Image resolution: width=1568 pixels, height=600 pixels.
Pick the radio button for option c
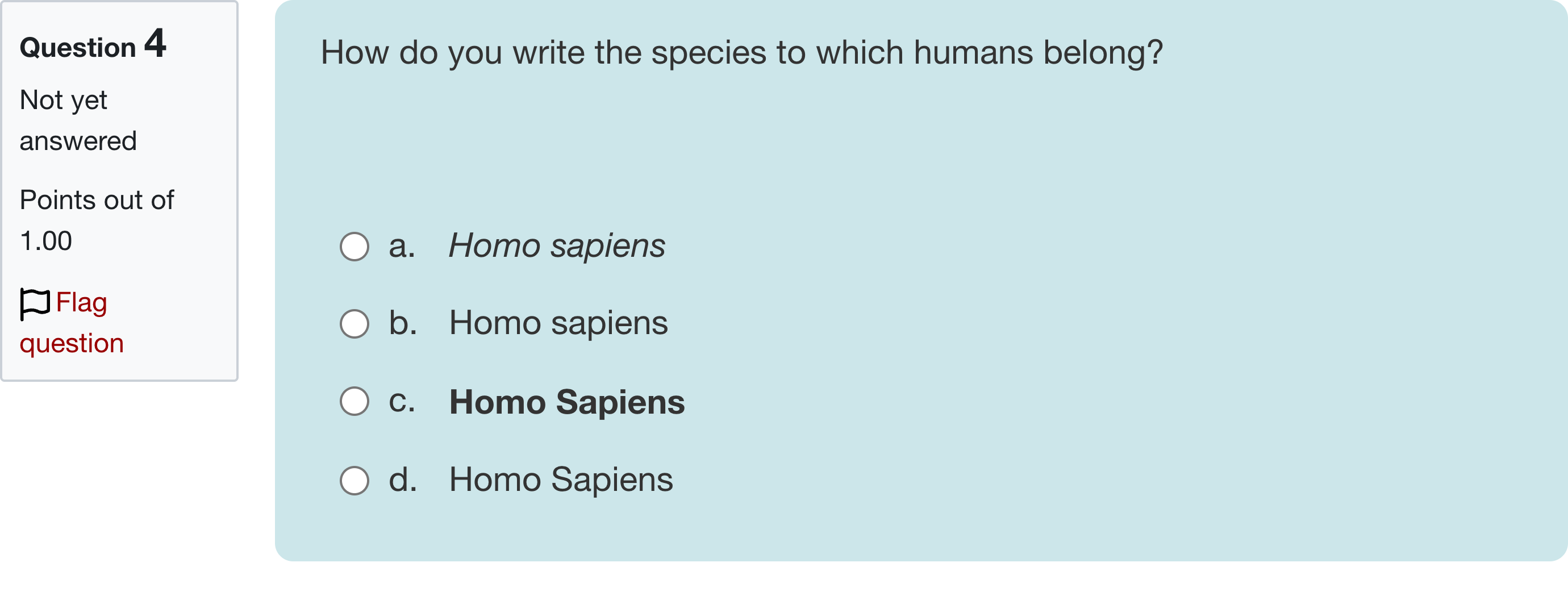pos(355,402)
